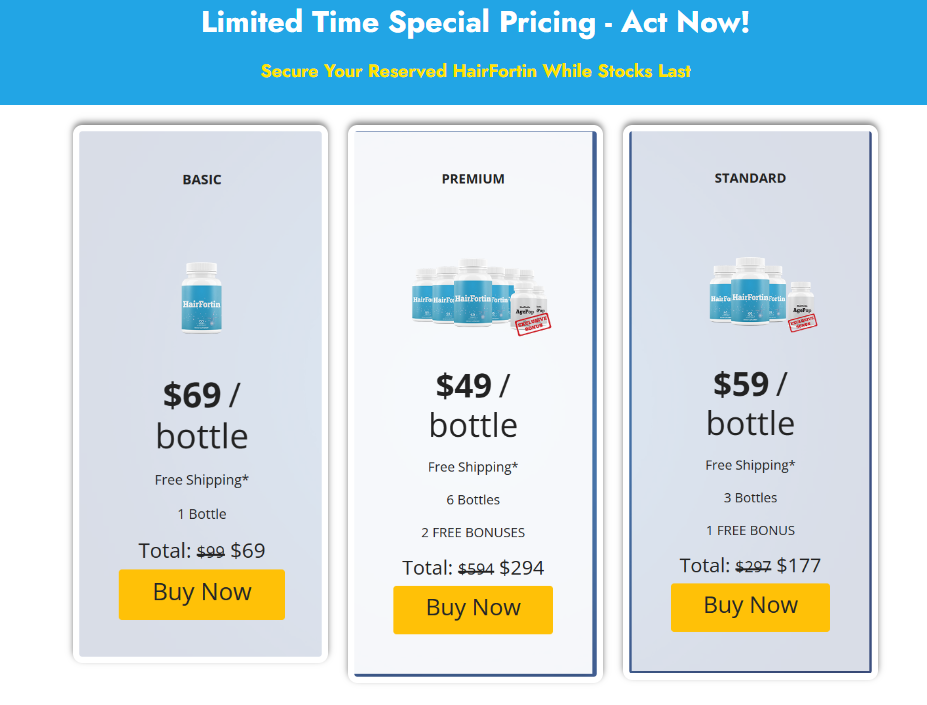Click the $49 / bottle price text
Image resolution: width=927 pixels, height=705 pixels.
[473, 406]
